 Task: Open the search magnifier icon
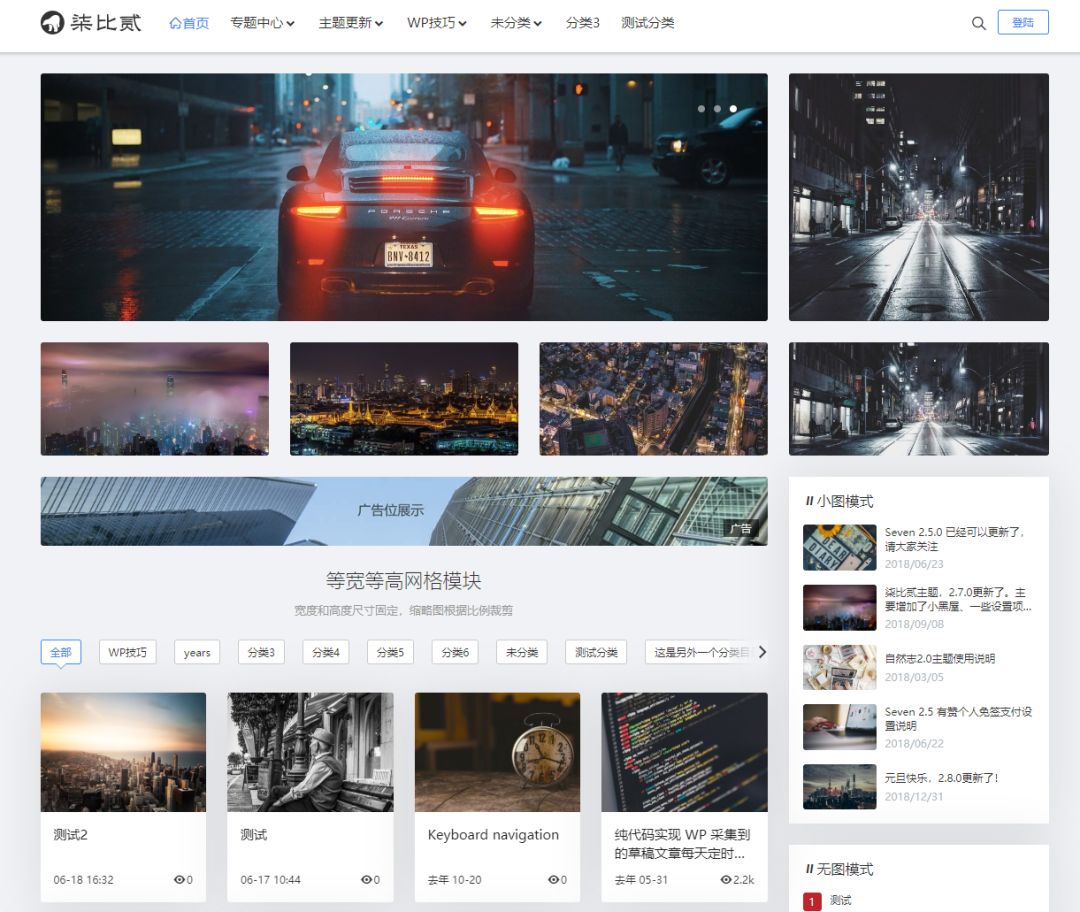tap(978, 23)
